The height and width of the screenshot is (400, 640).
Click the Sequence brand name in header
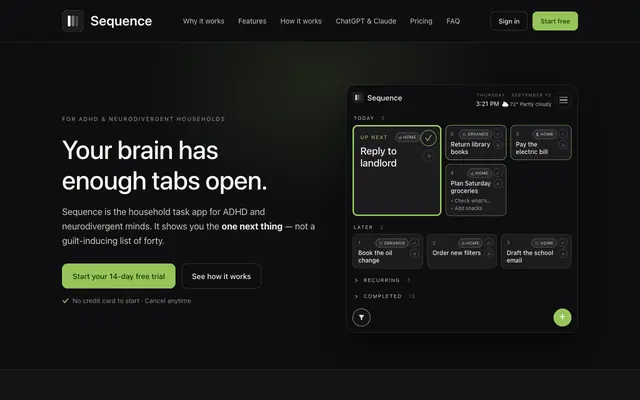[121, 21]
